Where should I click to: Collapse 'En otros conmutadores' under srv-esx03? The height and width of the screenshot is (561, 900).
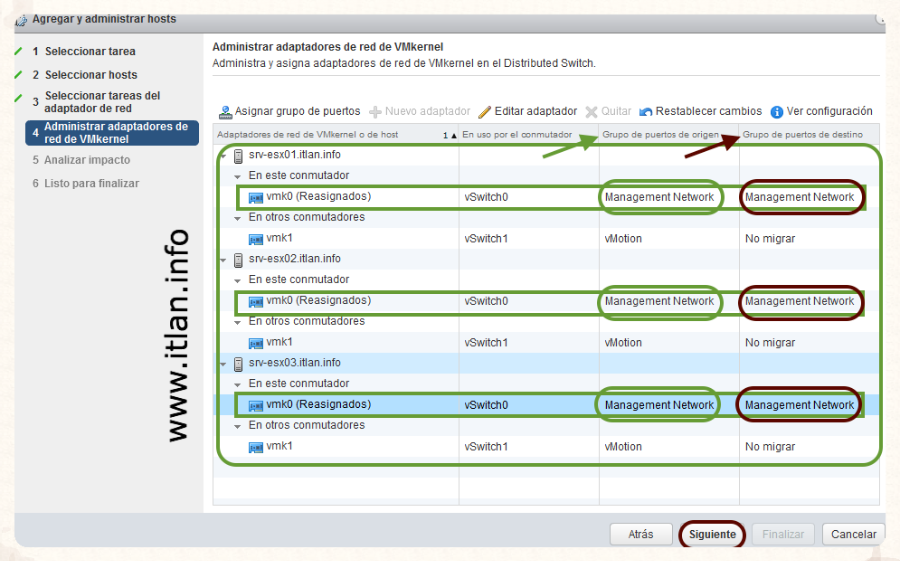pos(238,426)
